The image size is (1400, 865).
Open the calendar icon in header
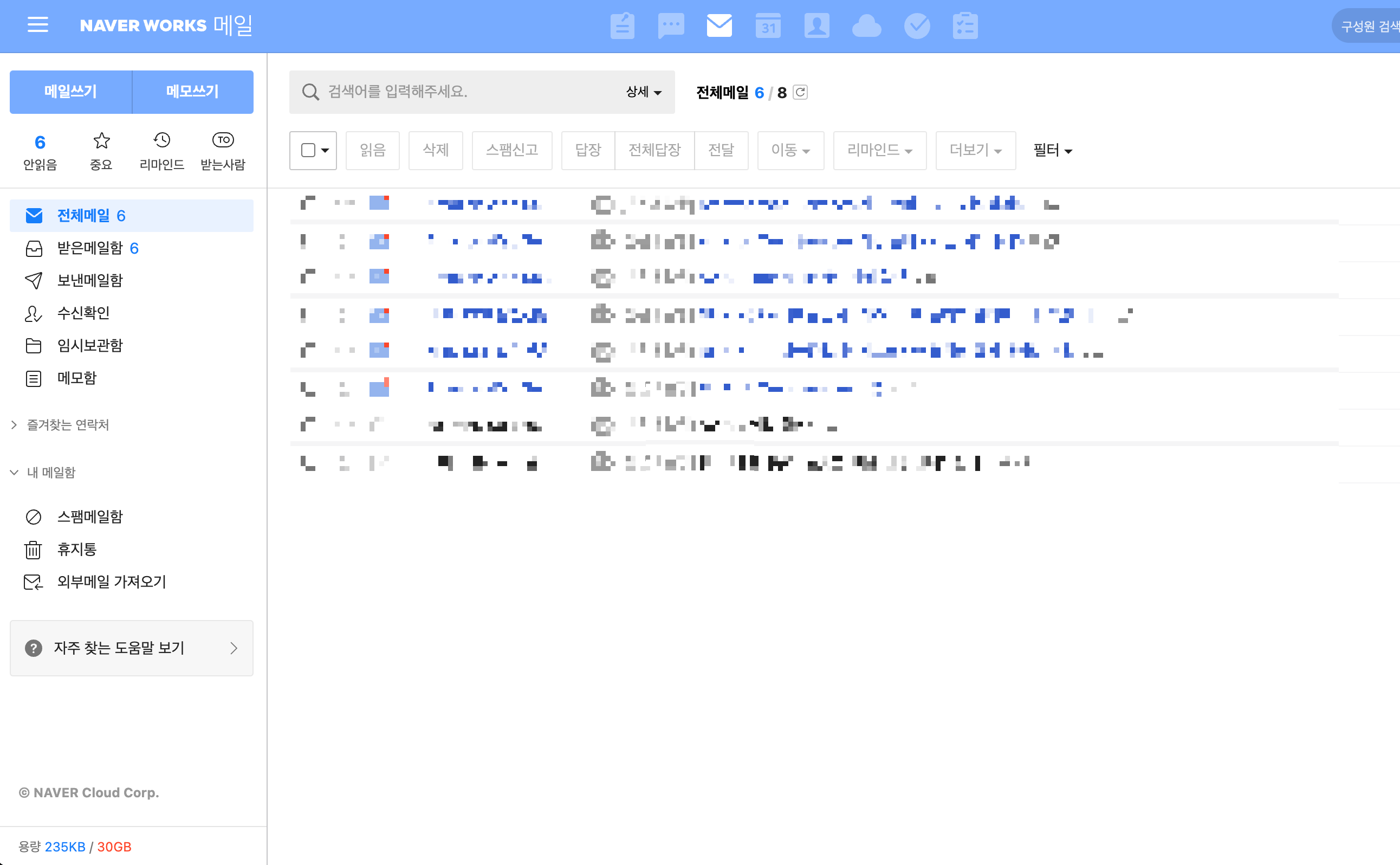(768, 26)
